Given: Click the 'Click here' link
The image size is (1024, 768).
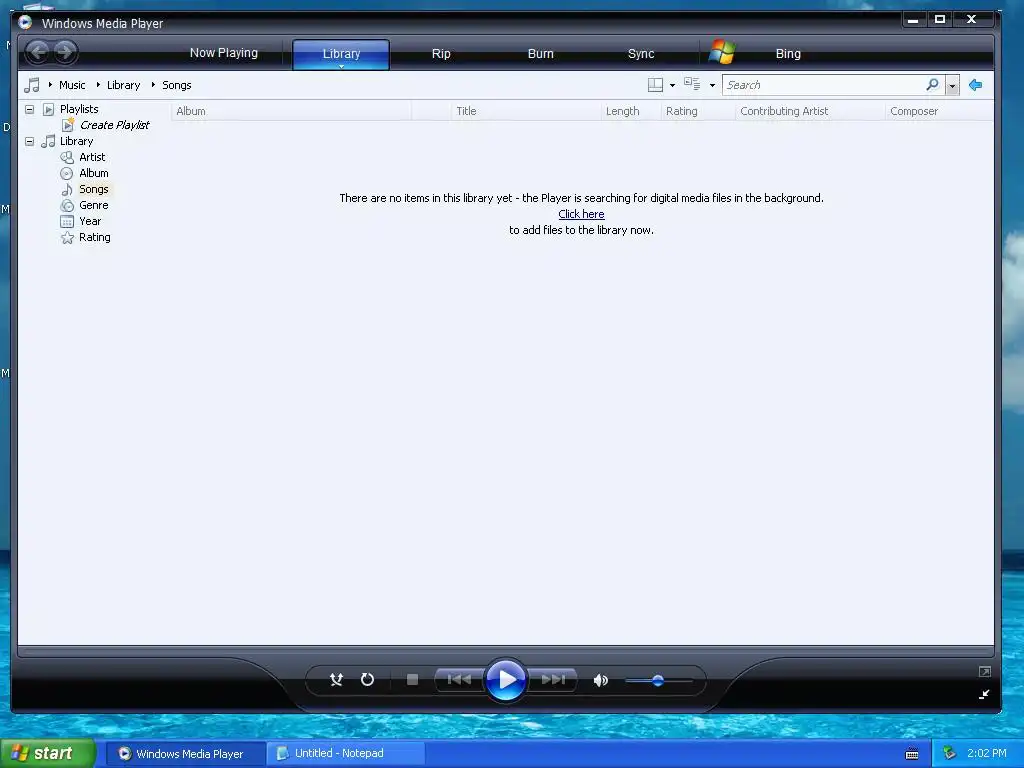Looking at the screenshot, I should [x=581, y=214].
